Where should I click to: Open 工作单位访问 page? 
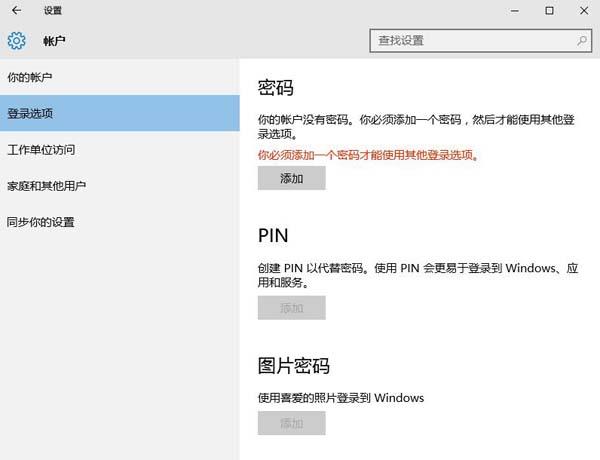point(120,150)
